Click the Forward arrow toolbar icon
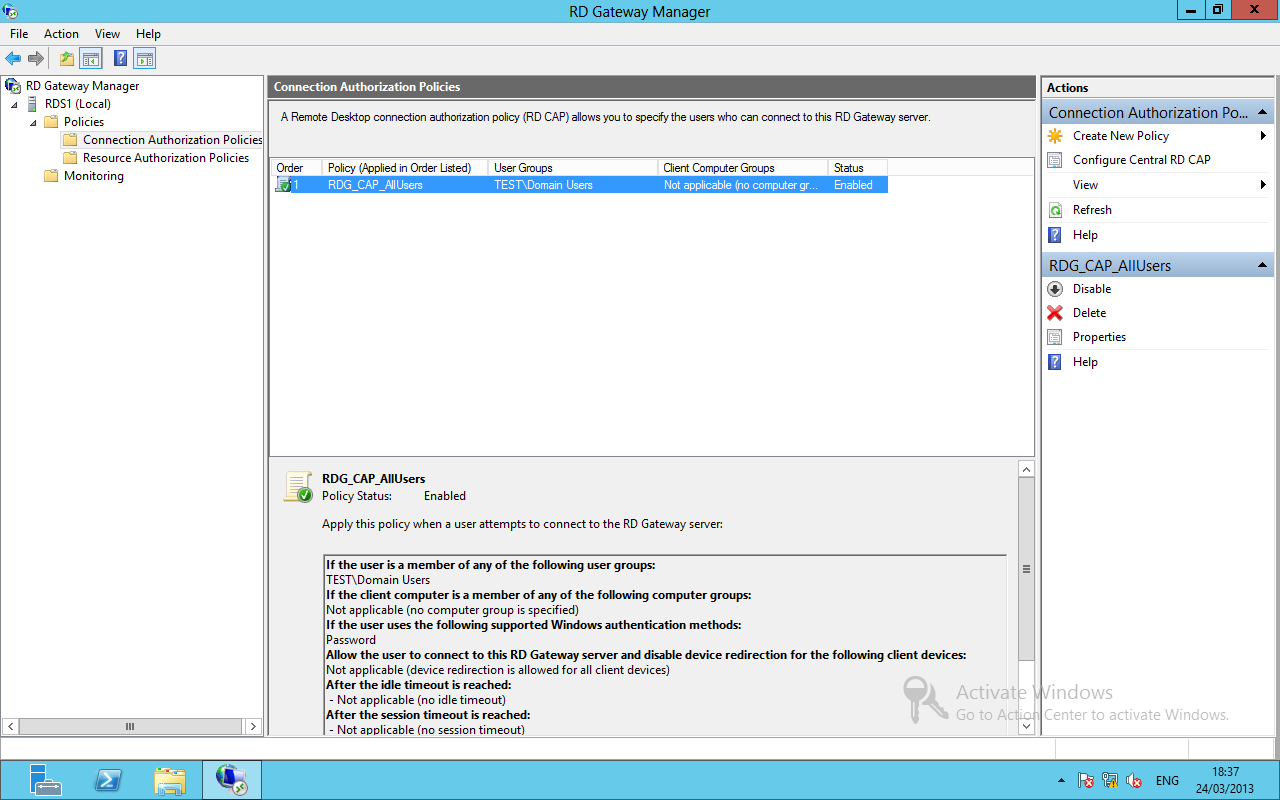The image size is (1280, 800). [36, 59]
